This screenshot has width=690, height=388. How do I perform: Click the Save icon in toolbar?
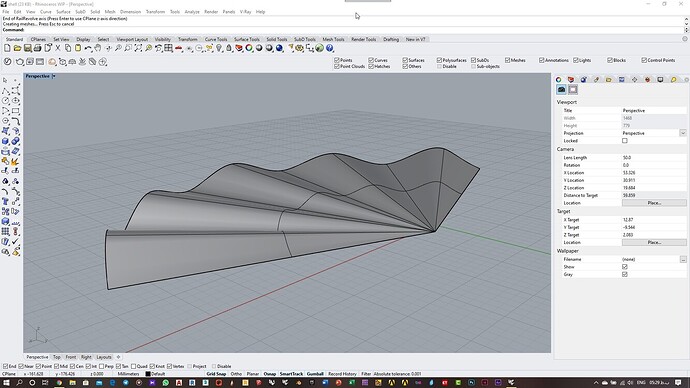coord(27,48)
